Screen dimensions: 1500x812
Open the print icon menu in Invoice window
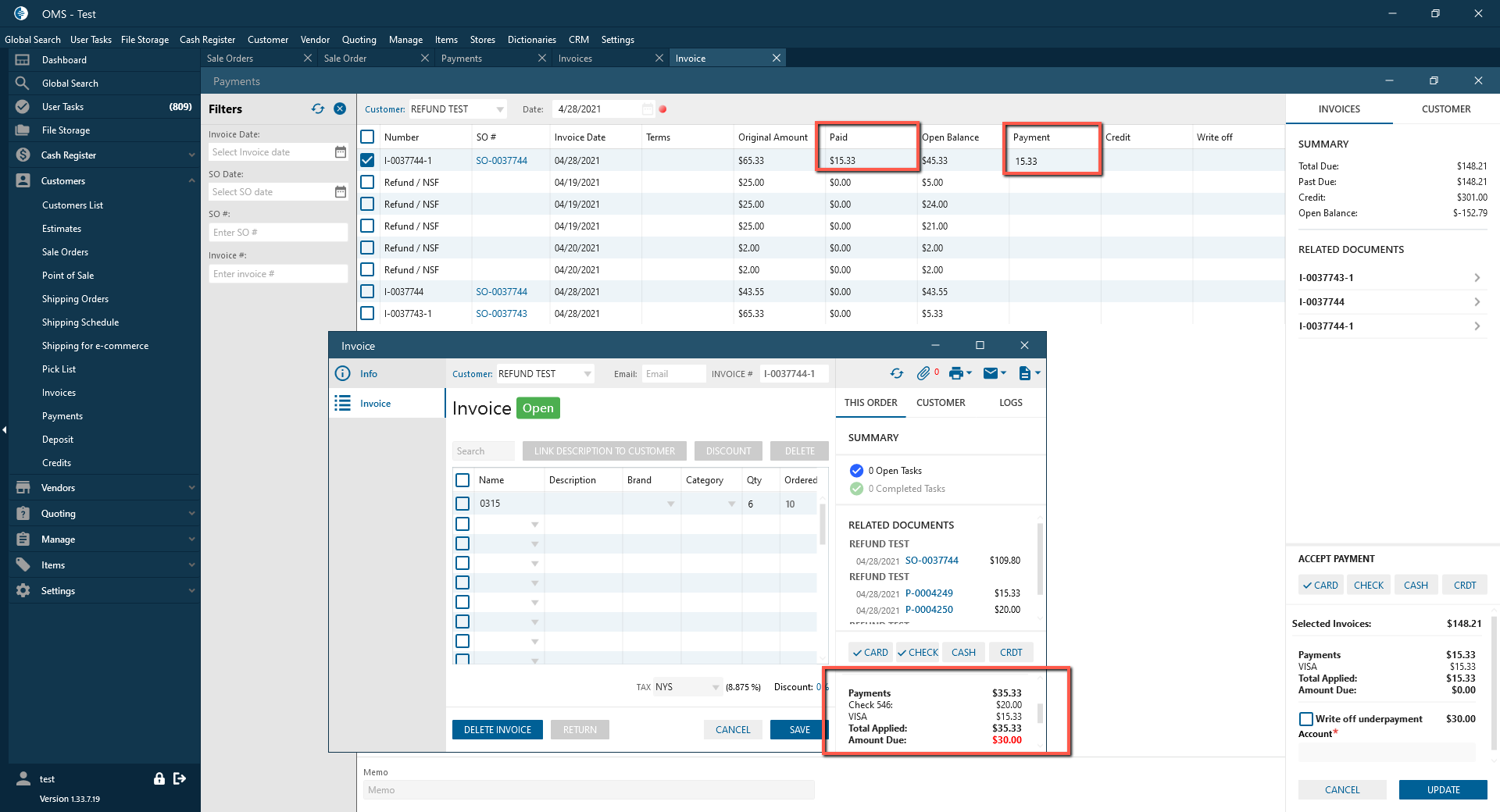click(x=960, y=373)
